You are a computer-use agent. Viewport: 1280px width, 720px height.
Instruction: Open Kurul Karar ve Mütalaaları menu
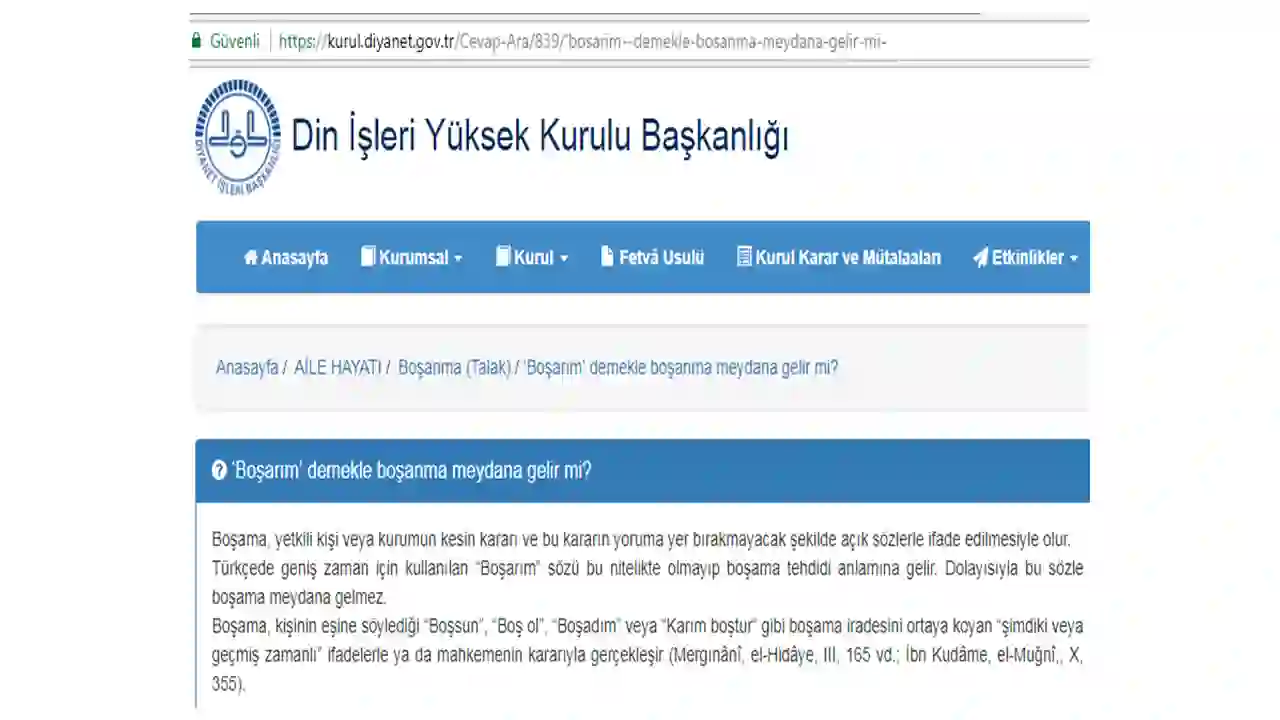839,257
